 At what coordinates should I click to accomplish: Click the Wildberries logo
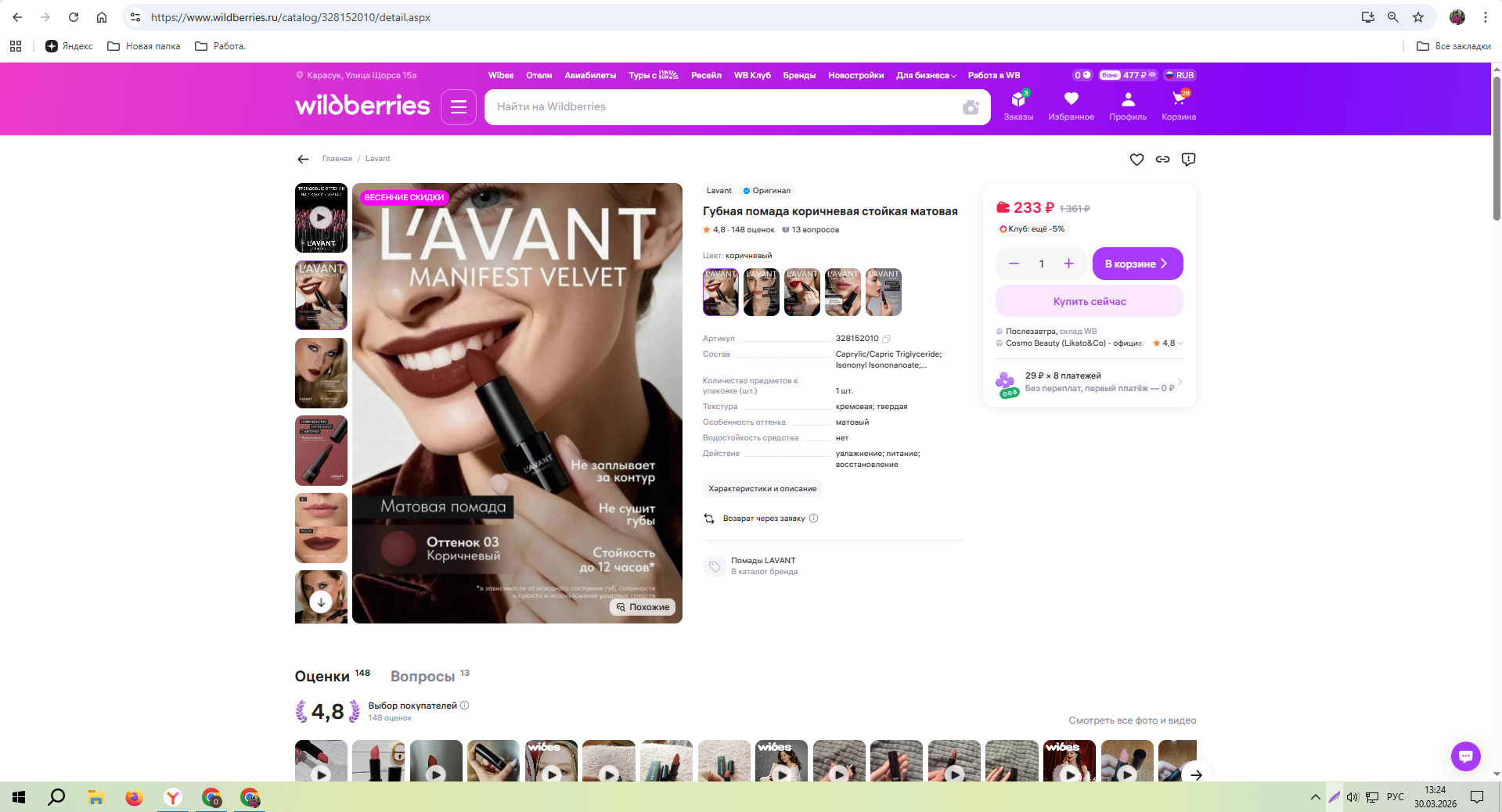click(x=362, y=106)
